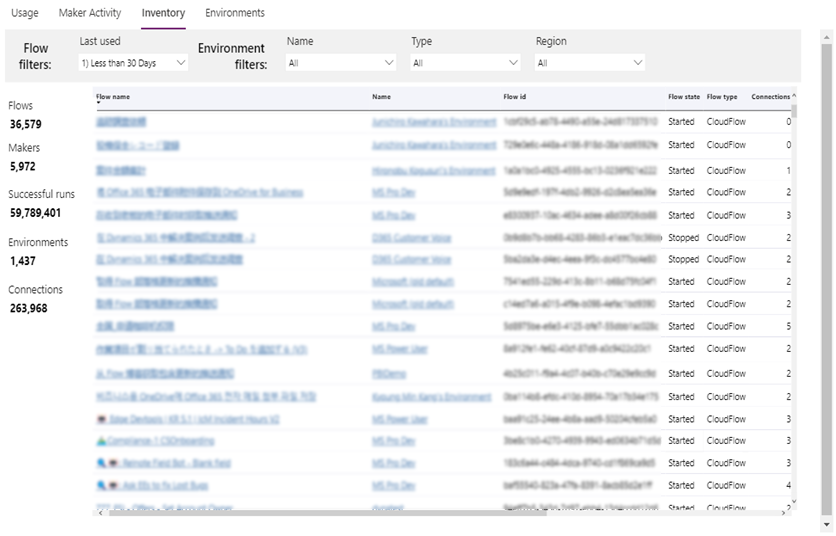Image resolution: width=836 pixels, height=536 pixels.
Task: Click the table's vertical scrollbar thumb
Action: click(794, 111)
